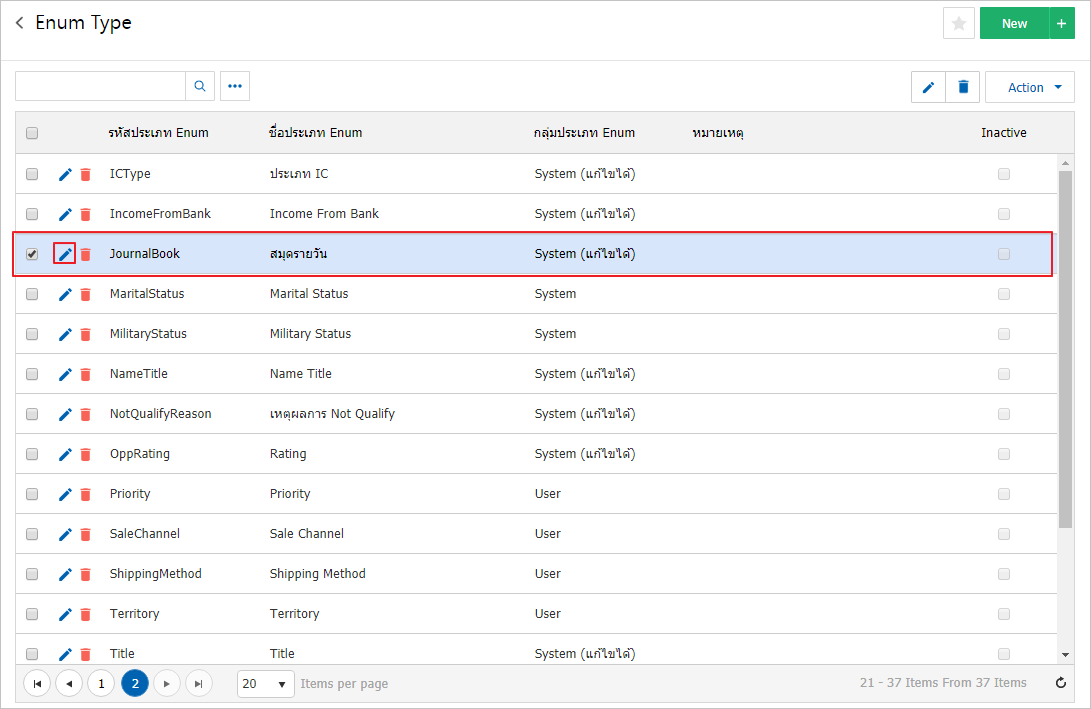Edit the JournalBook row pencil icon
1091x709 pixels.
point(65,254)
